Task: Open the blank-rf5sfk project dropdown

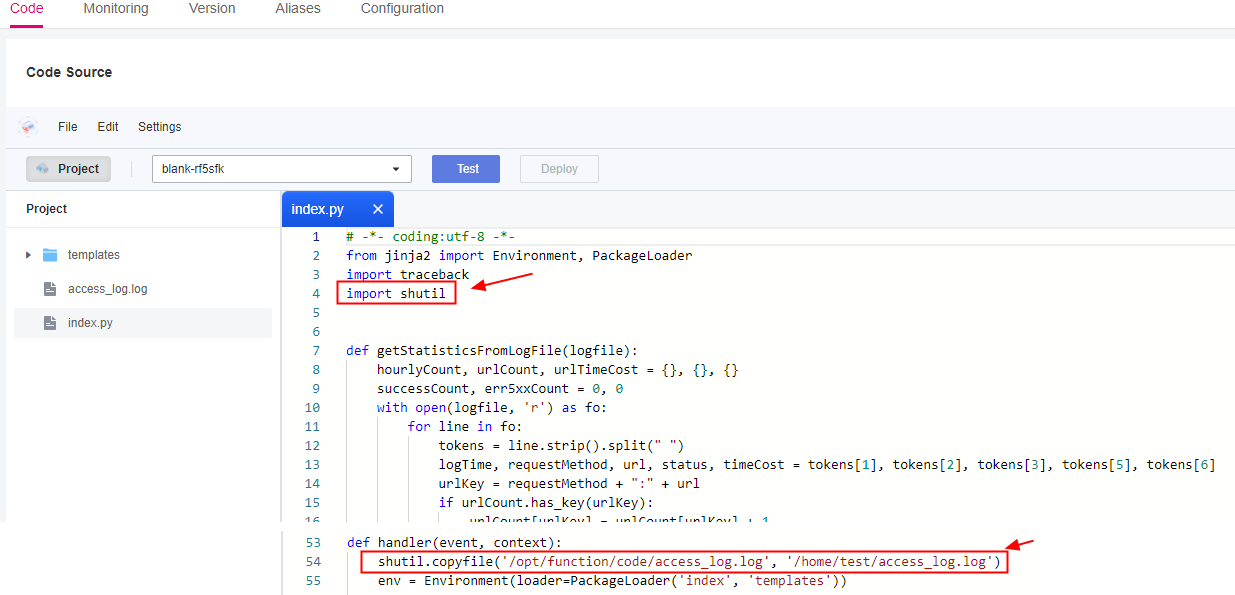Action: coord(282,169)
